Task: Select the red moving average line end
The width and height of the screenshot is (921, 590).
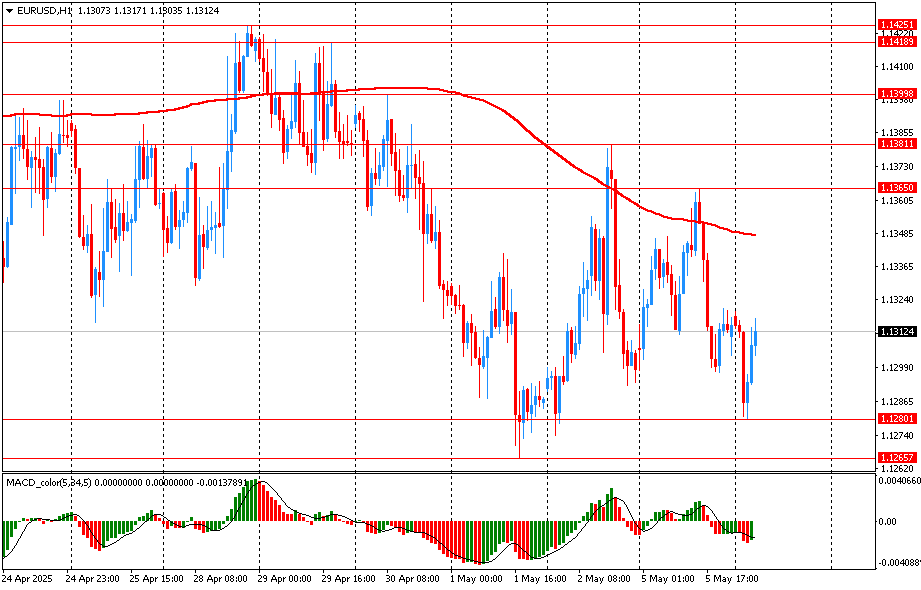Action: 753,236
